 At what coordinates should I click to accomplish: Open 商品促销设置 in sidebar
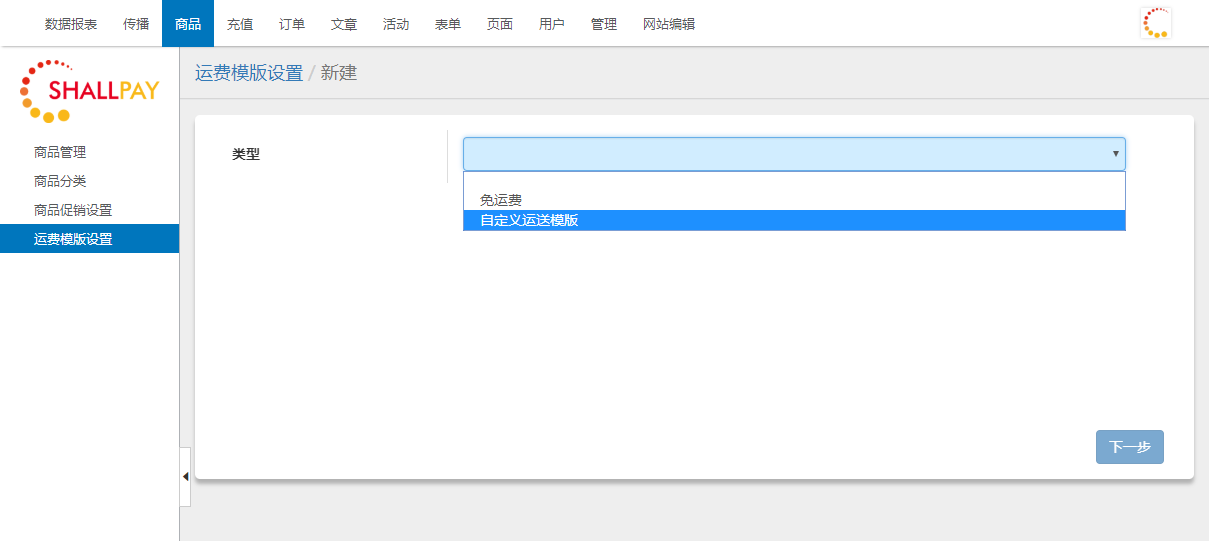point(73,210)
